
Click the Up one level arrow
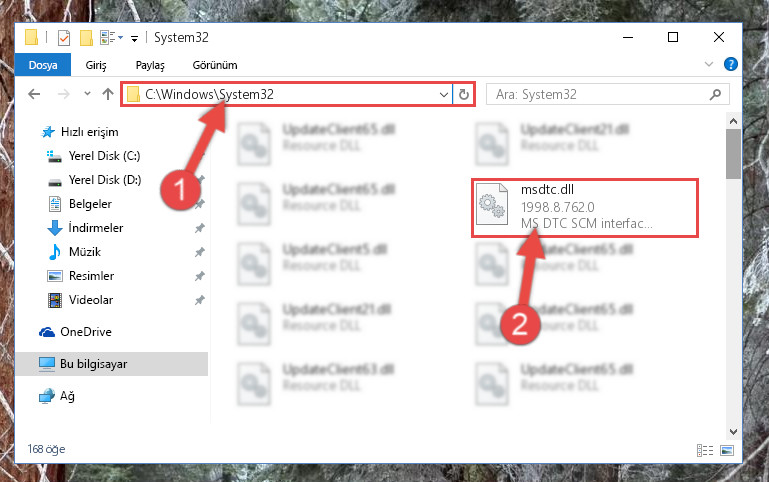click(108, 94)
